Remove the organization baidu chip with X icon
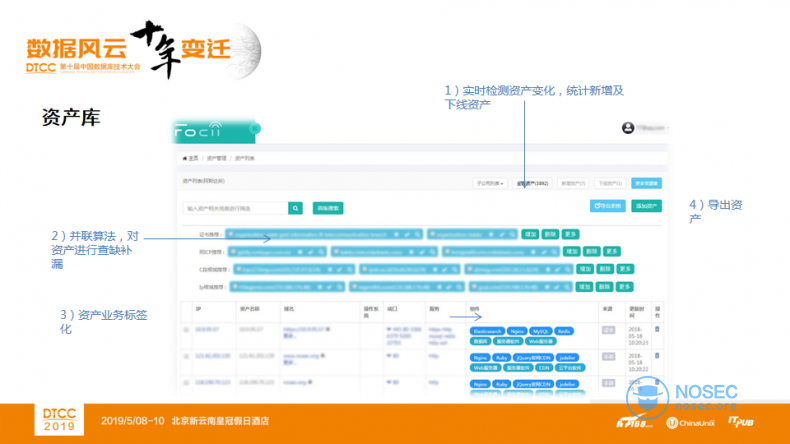This screenshot has width=790, height=444. tap(491, 234)
